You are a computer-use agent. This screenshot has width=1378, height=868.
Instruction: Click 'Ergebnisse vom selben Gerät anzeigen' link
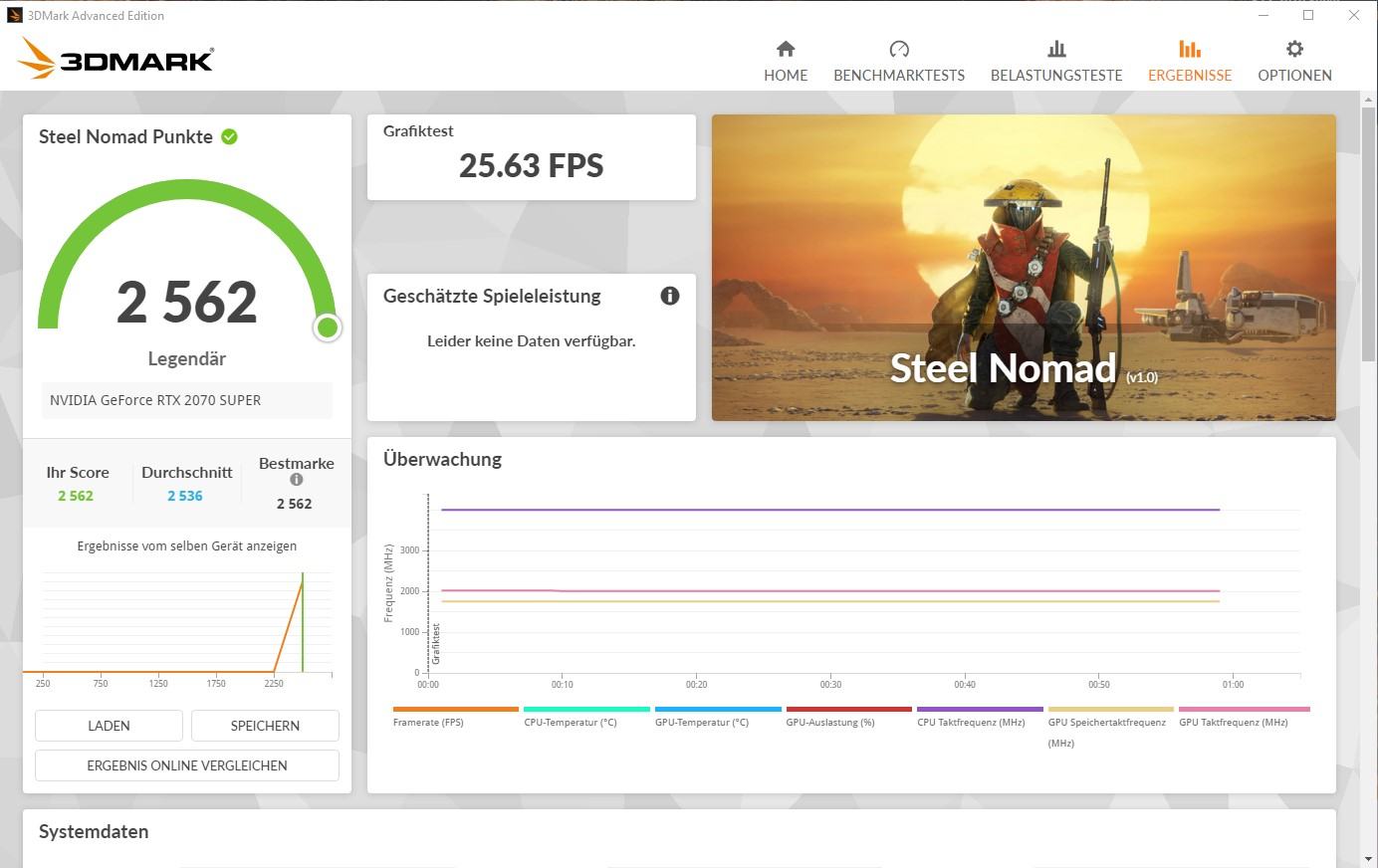coord(187,546)
